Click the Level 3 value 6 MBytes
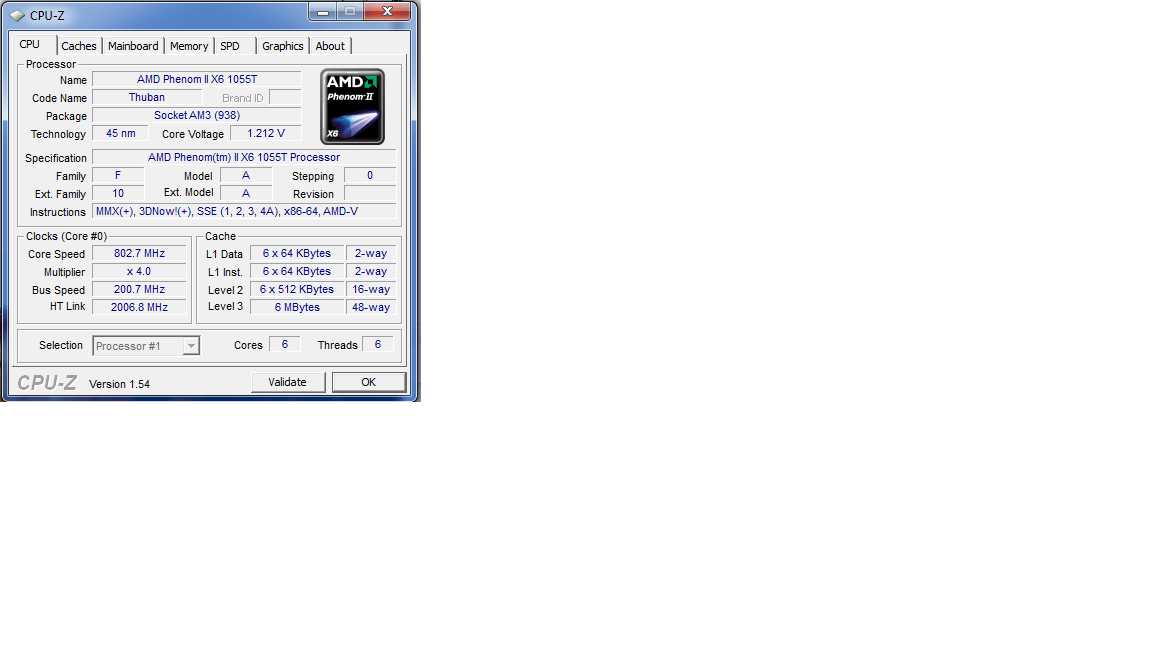The height and width of the screenshot is (648, 1152). (x=297, y=307)
